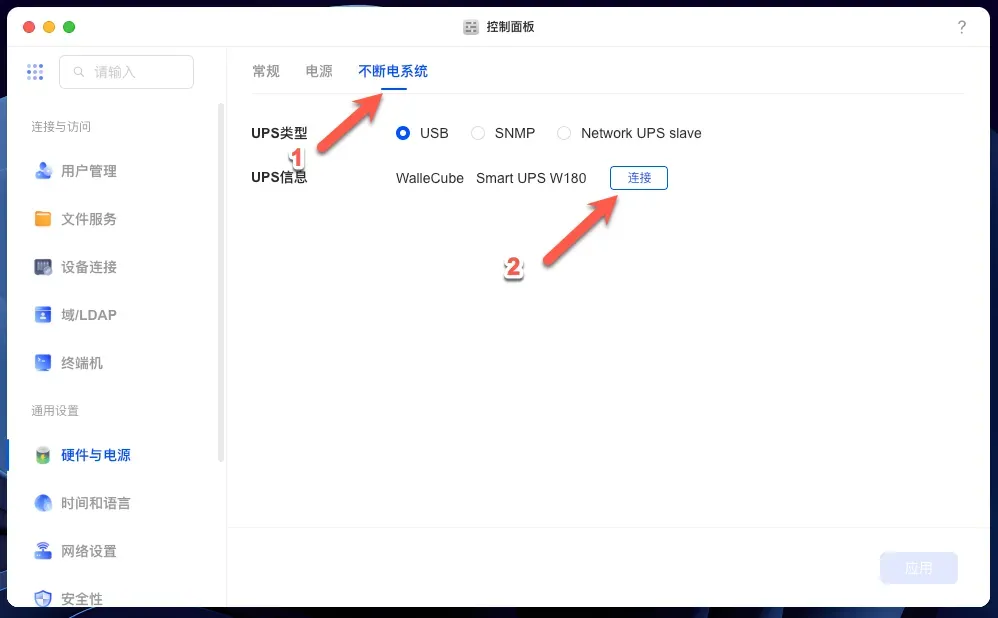Screen dimensions: 998x618
Task: Click the Domain/LDAP icon
Action: point(43,314)
